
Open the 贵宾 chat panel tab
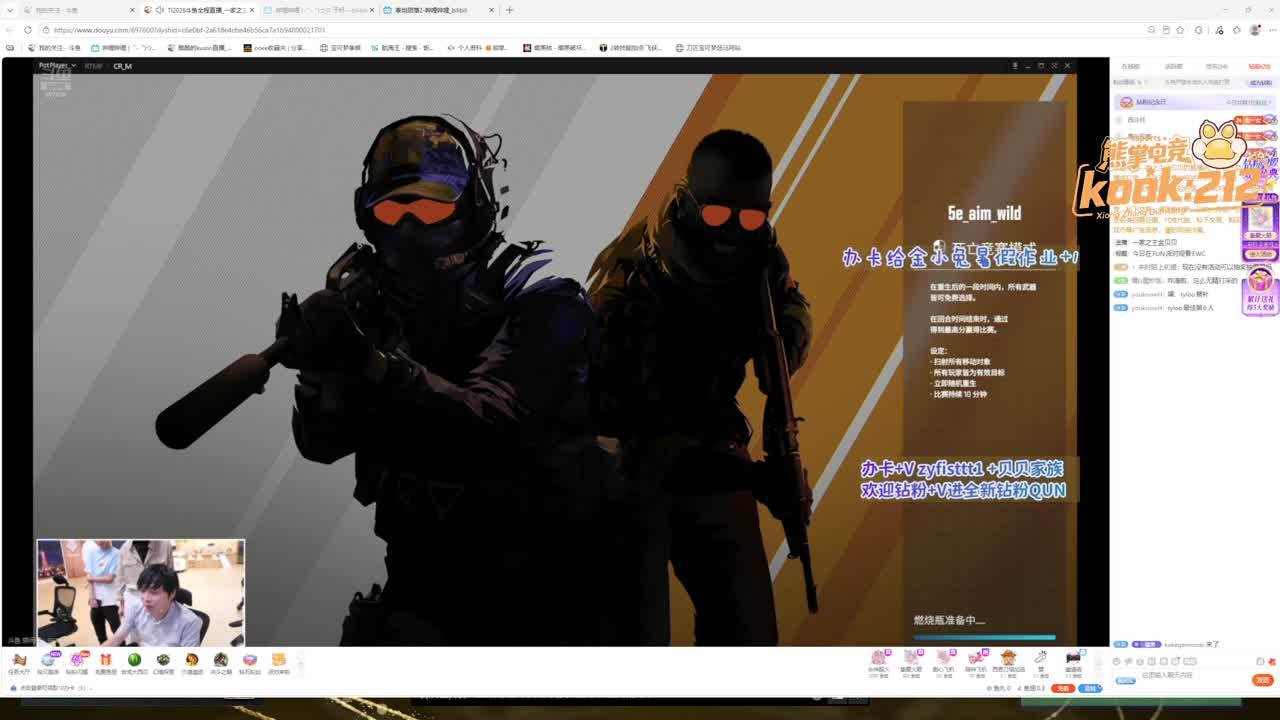coord(1216,67)
